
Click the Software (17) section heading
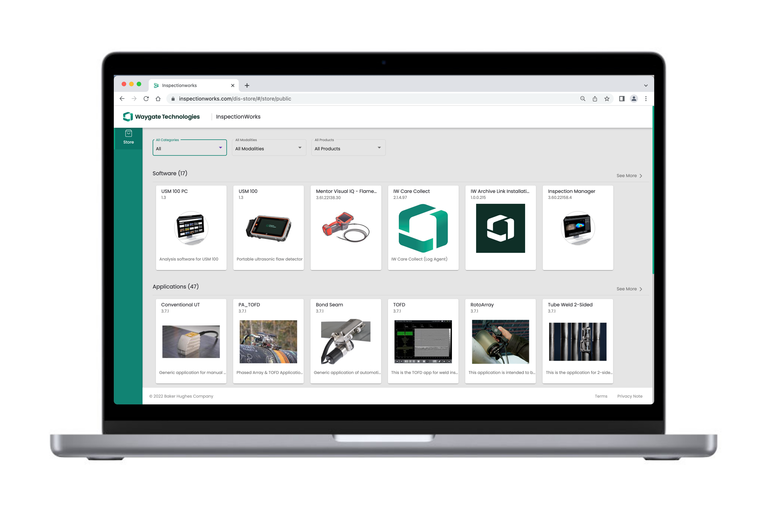point(169,173)
